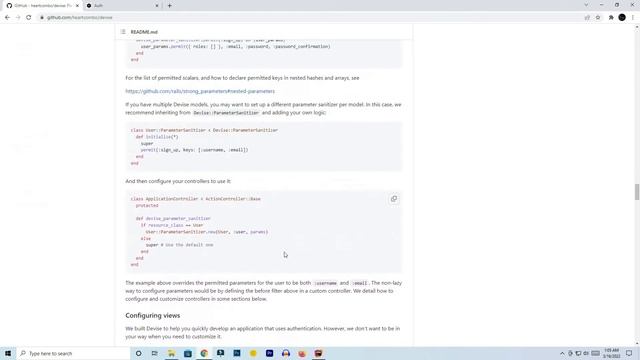Open Task View on the taskbar
640x360 pixels.
(155, 353)
